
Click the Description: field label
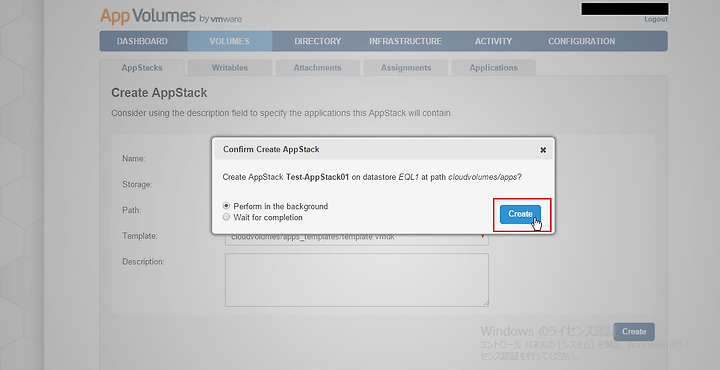[143, 262]
